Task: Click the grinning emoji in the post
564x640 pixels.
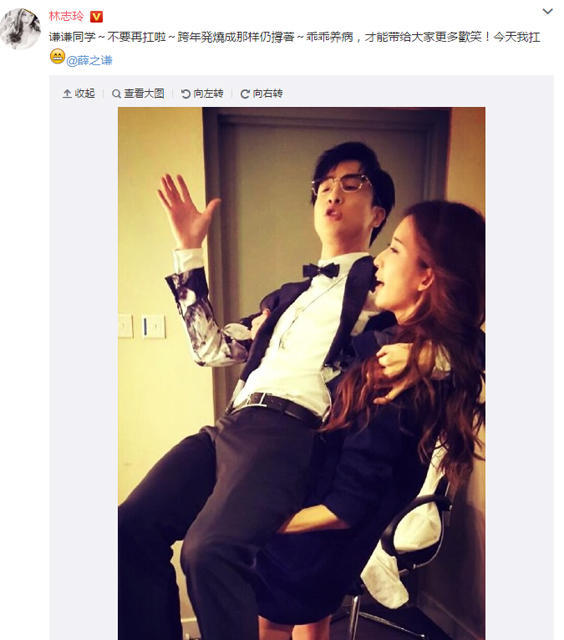Action: click(x=58, y=56)
